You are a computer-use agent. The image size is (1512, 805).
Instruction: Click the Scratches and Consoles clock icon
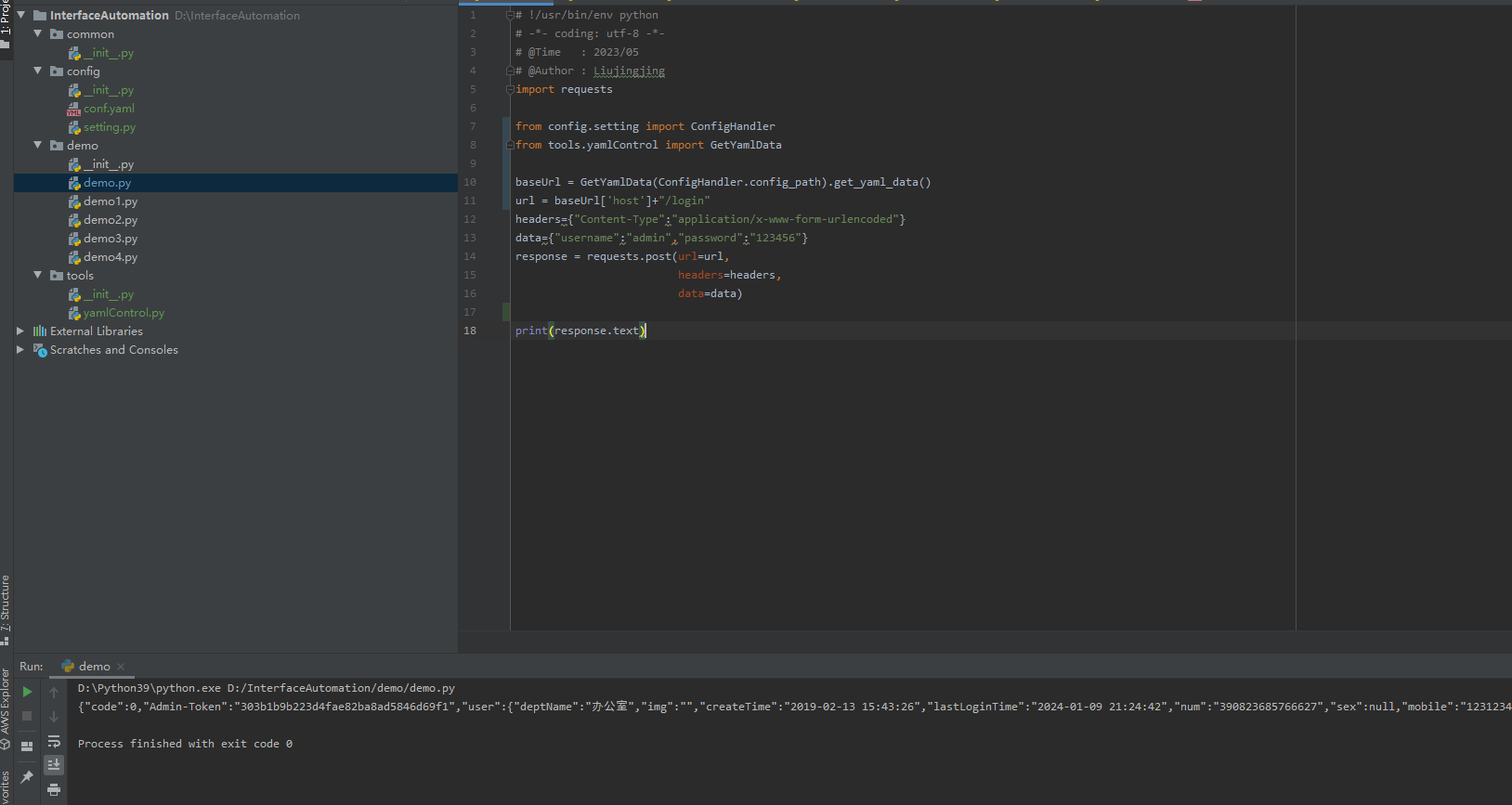coord(40,350)
